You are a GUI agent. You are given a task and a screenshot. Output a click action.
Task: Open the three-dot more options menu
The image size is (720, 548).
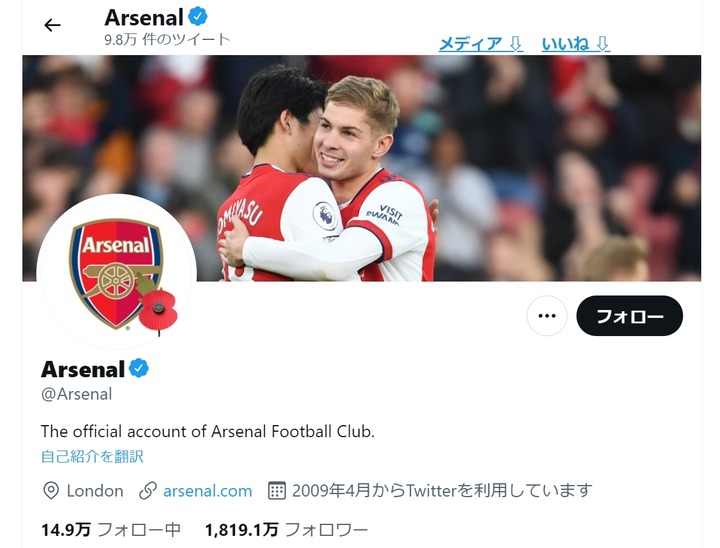click(546, 316)
